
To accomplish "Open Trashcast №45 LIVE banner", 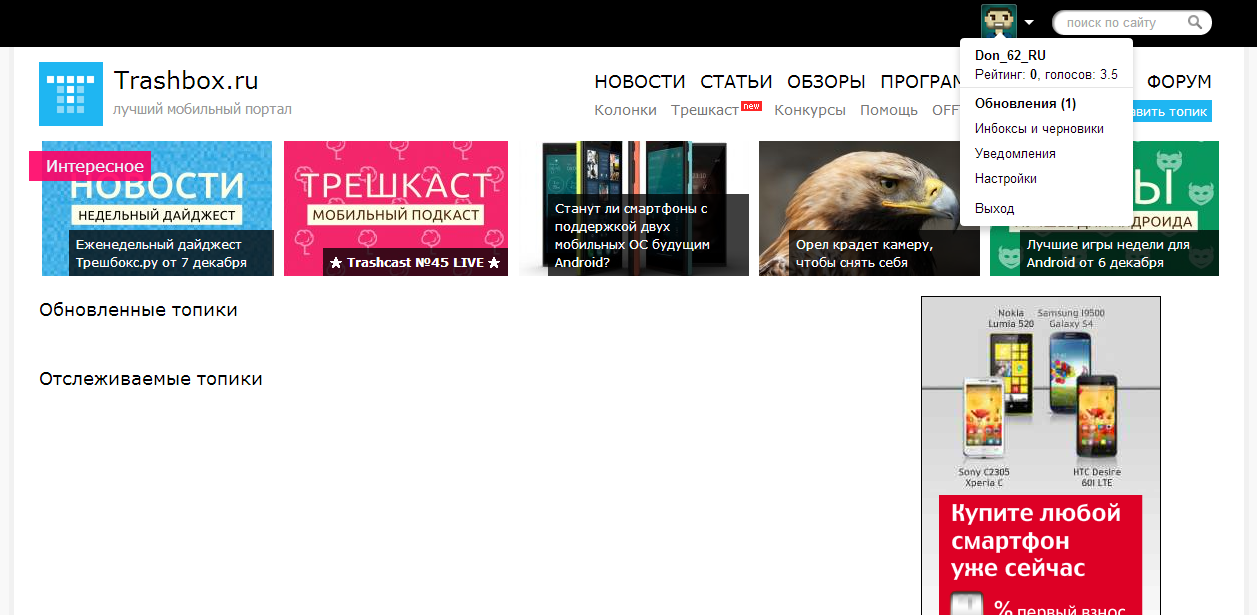I will pos(396,208).
